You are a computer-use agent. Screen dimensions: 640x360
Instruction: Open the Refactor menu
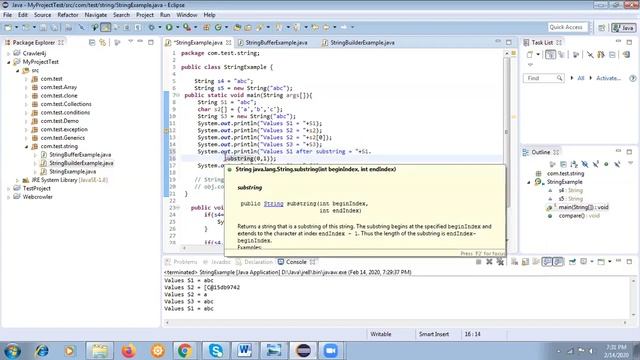(x=68, y=15)
